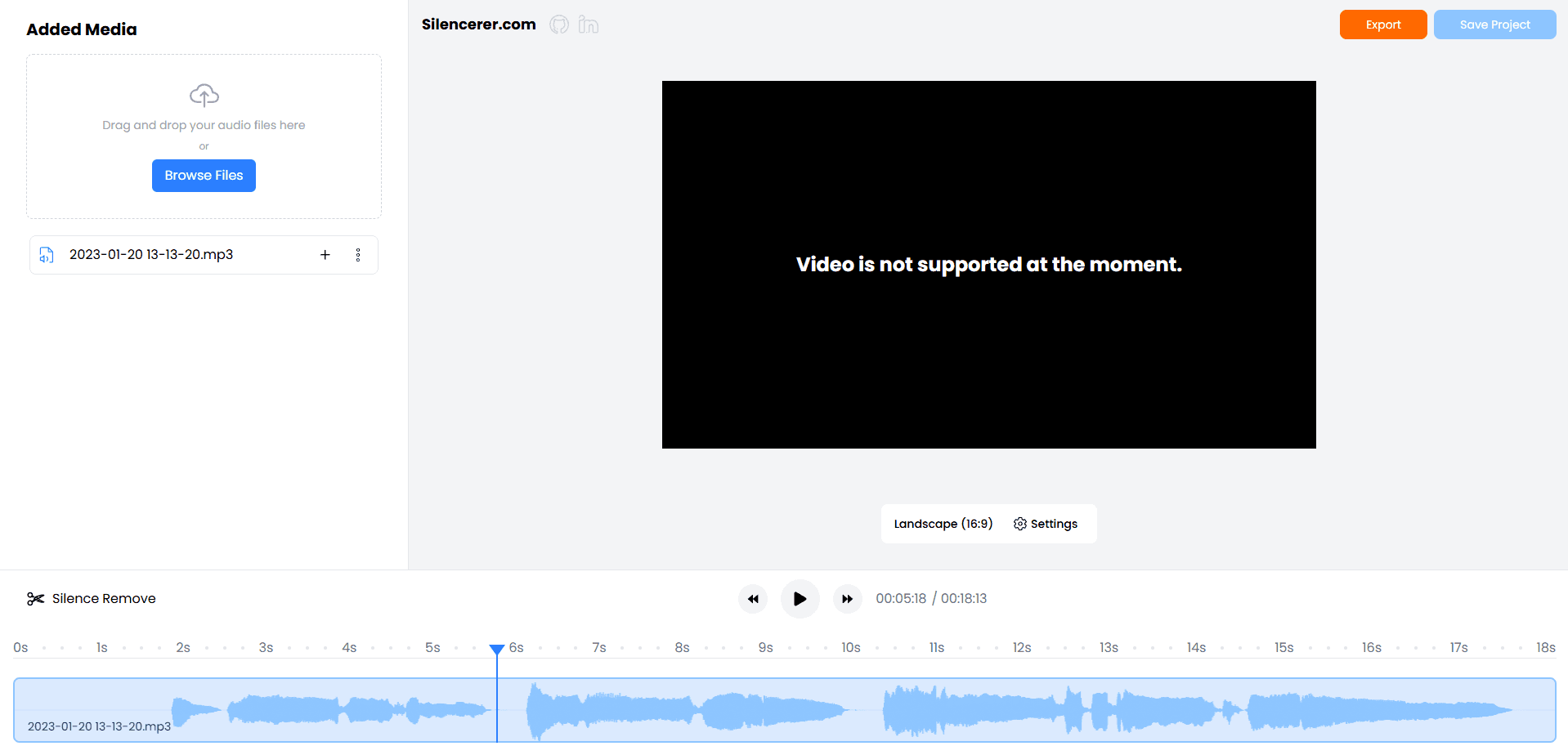
Task: Click the scissors Silence Remove icon
Action: click(x=35, y=599)
